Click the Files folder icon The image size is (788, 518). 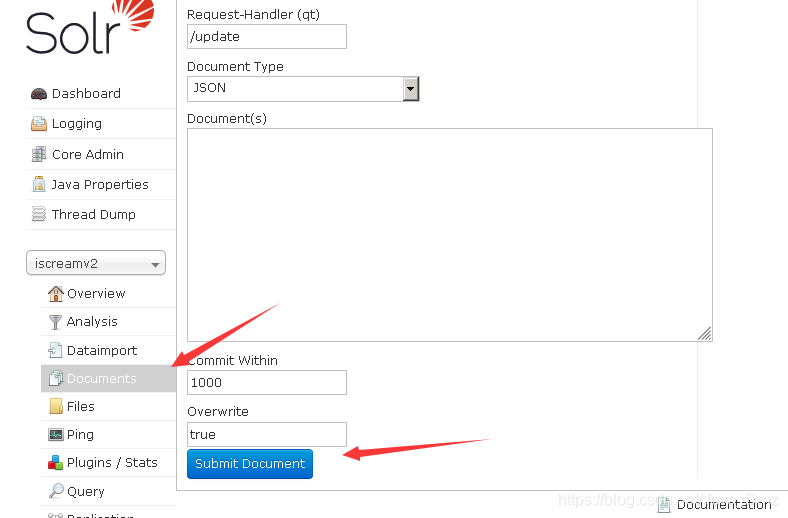pyautogui.click(x=56, y=406)
